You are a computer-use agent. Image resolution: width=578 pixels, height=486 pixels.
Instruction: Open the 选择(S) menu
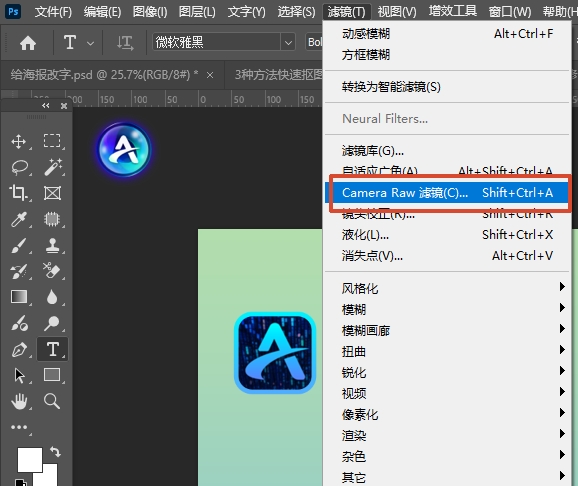point(296,12)
